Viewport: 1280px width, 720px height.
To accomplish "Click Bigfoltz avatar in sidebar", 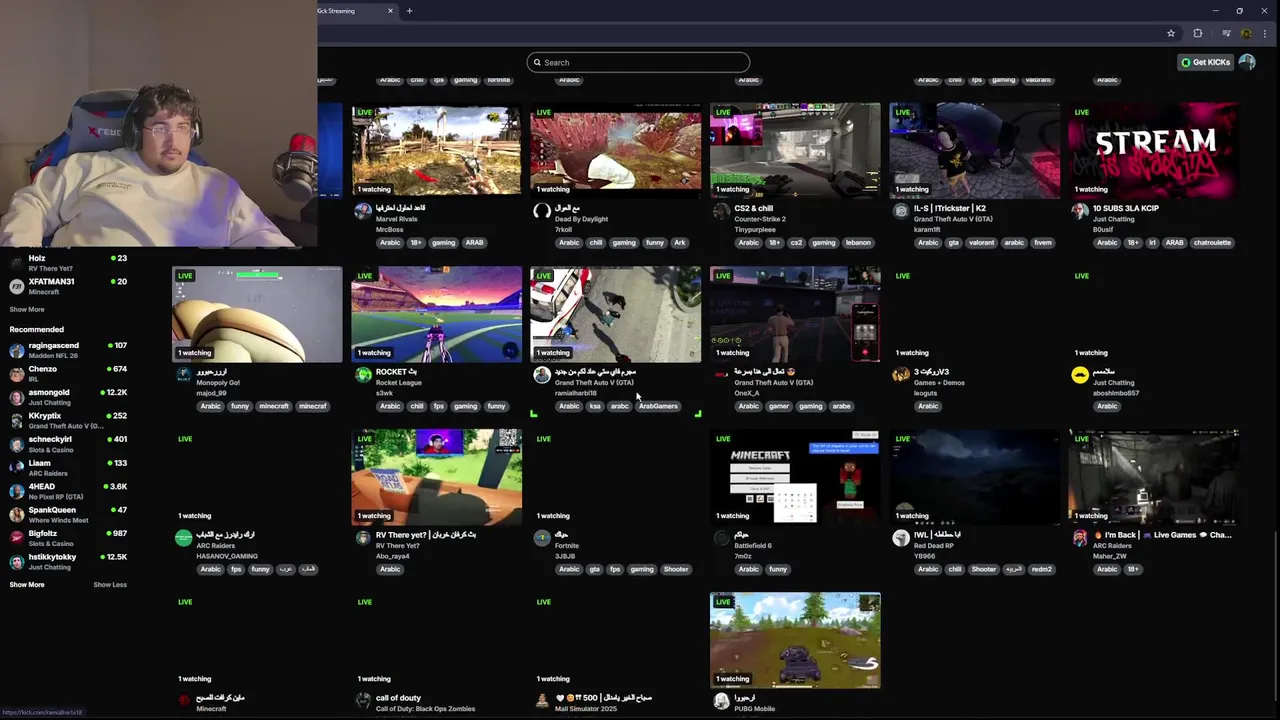I will [16, 538].
